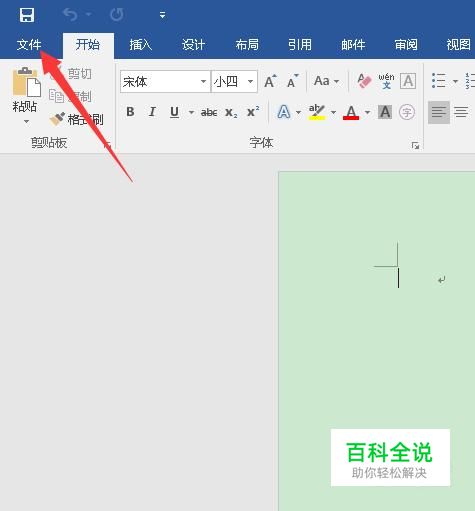The image size is (475, 511).
Task: Click the Character Border icon
Action: (x=408, y=81)
